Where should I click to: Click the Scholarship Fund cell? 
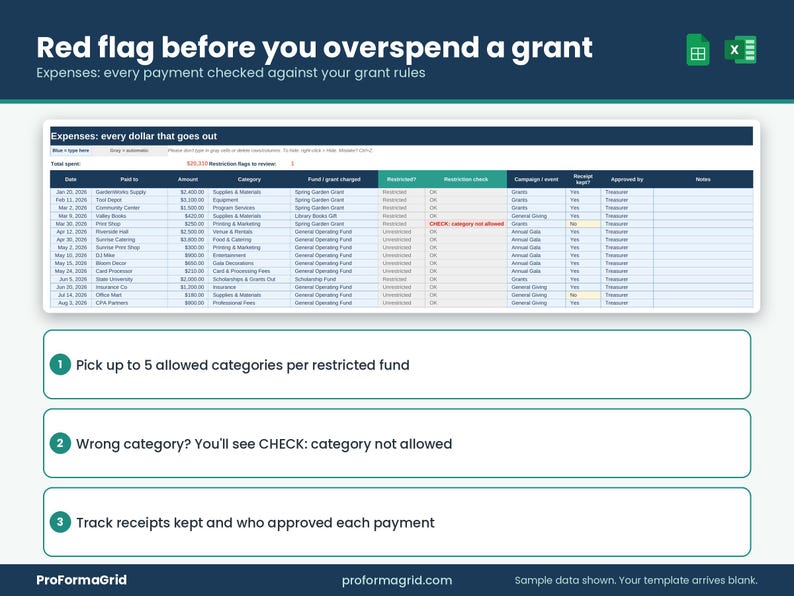click(x=334, y=279)
